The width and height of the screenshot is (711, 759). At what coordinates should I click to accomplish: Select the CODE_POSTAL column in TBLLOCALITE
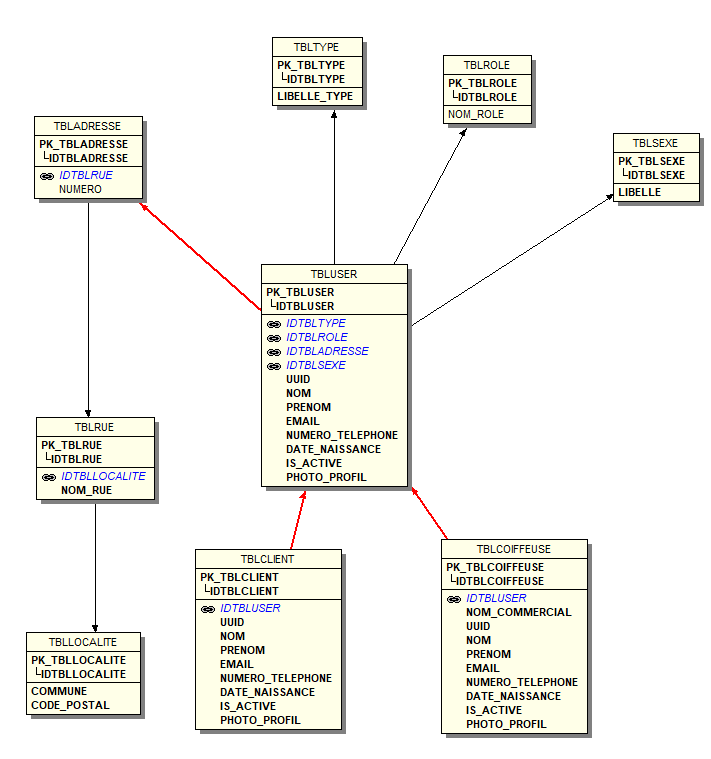tap(70, 705)
